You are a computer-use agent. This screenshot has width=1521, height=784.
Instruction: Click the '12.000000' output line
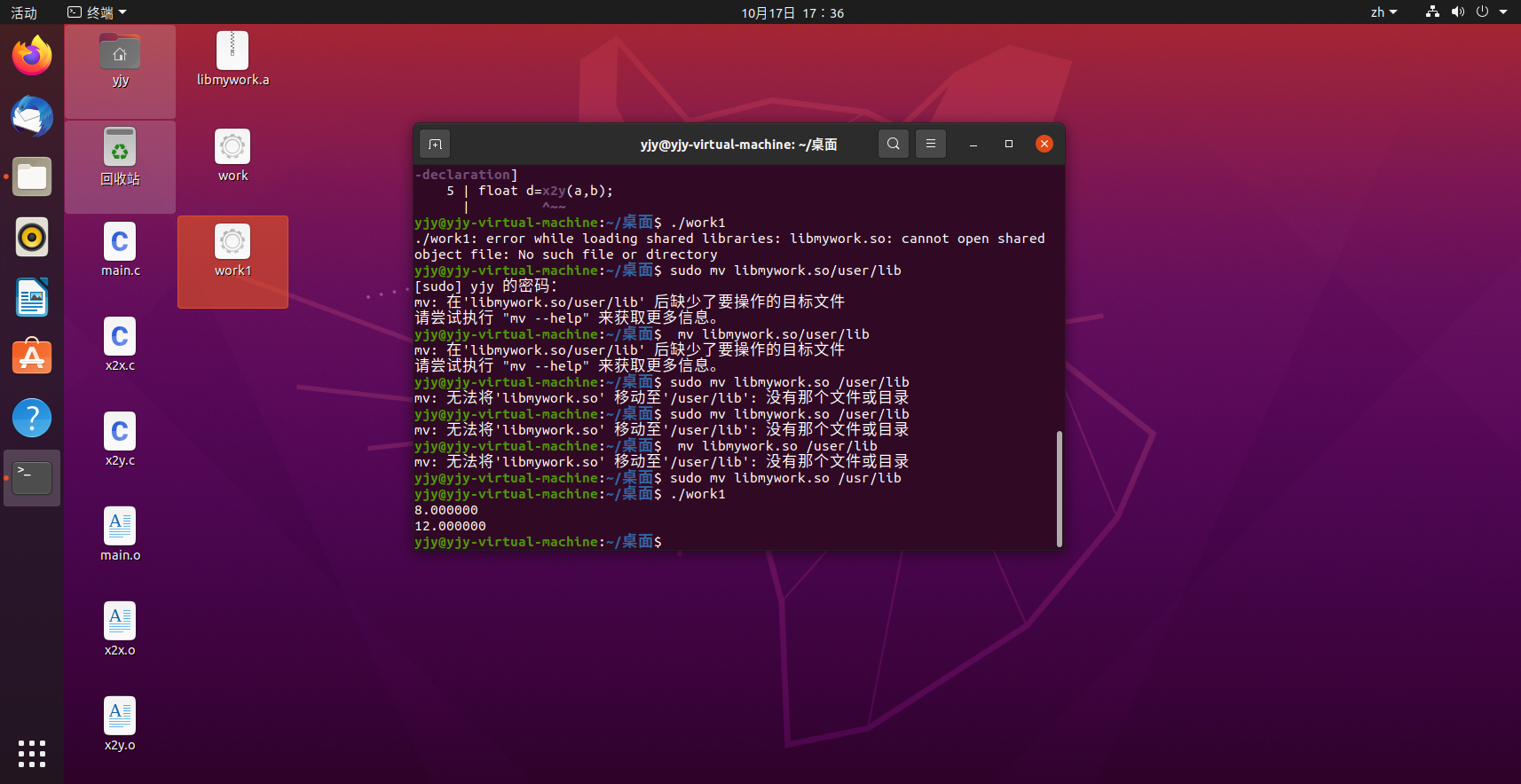click(450, 526)
